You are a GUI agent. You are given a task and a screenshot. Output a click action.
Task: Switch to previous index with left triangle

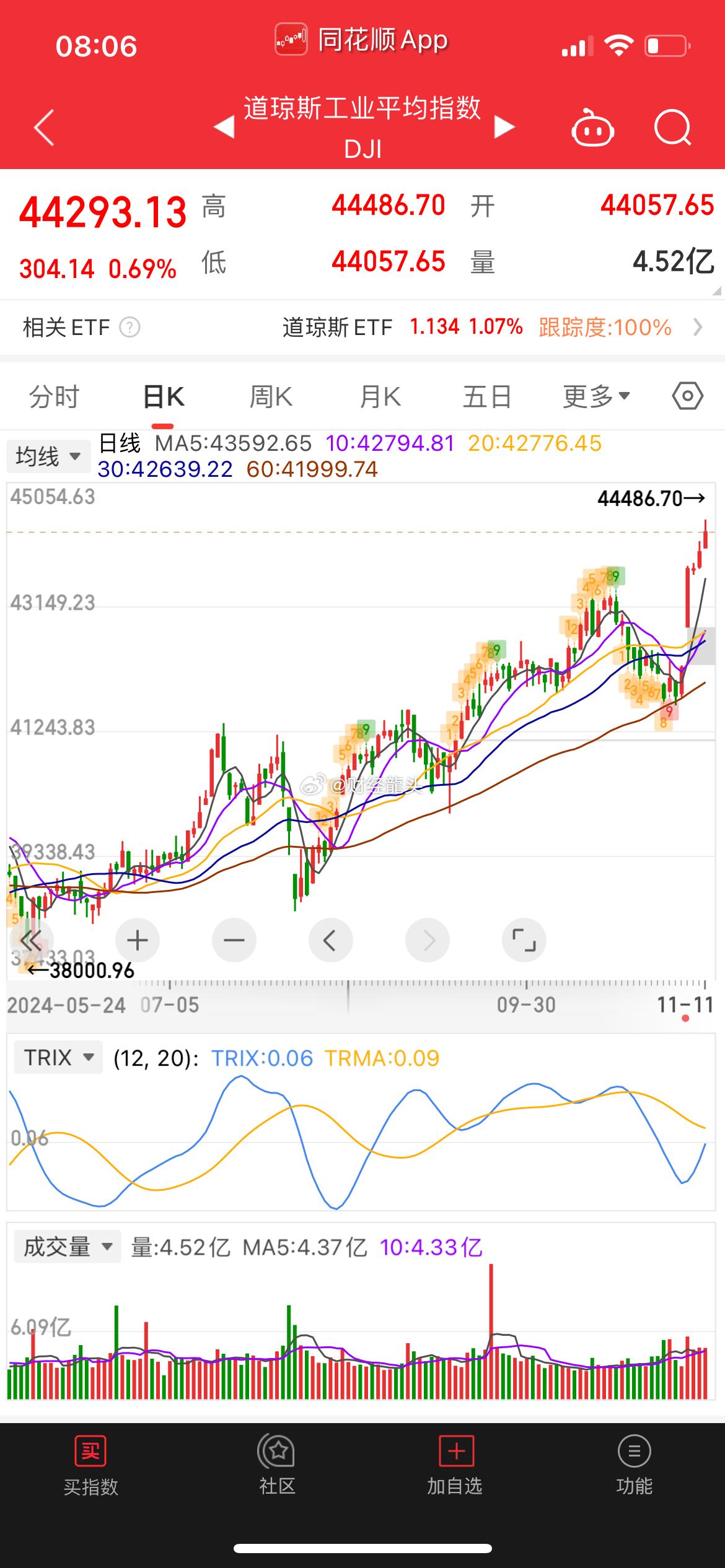click(x=224, y=128)
